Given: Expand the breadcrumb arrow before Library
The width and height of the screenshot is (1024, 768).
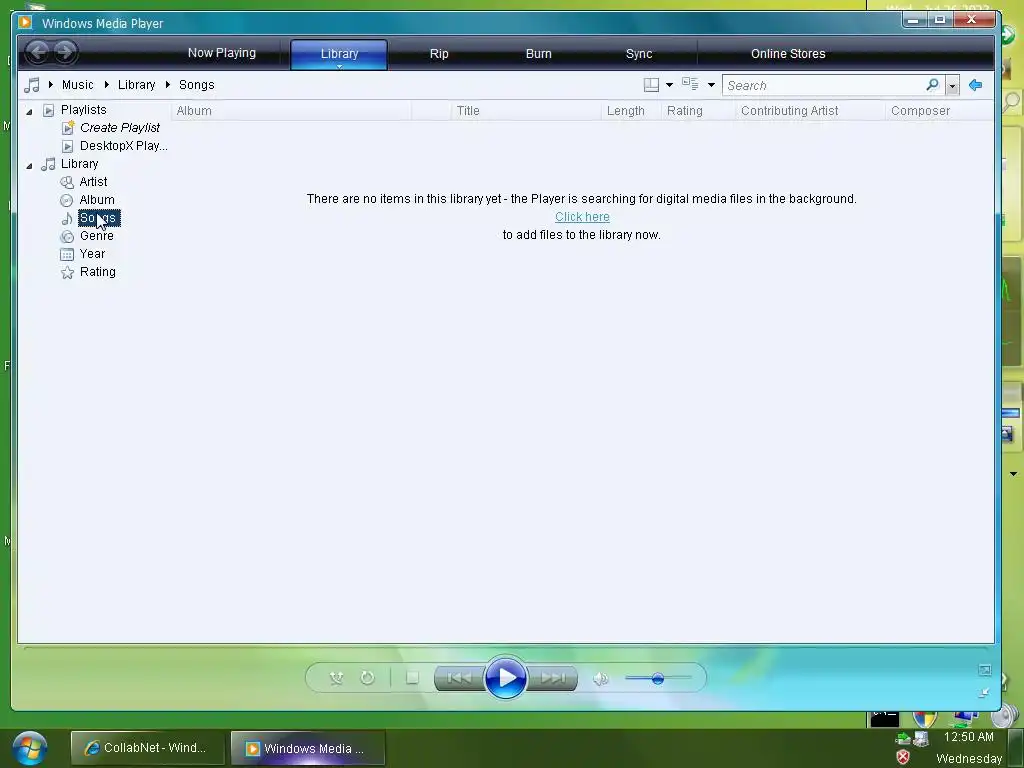Looking at the screenshot, I should 106,84.
